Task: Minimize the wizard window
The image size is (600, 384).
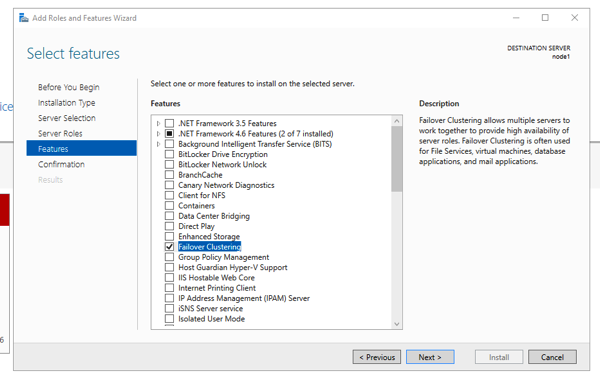Action: point(516,18)
